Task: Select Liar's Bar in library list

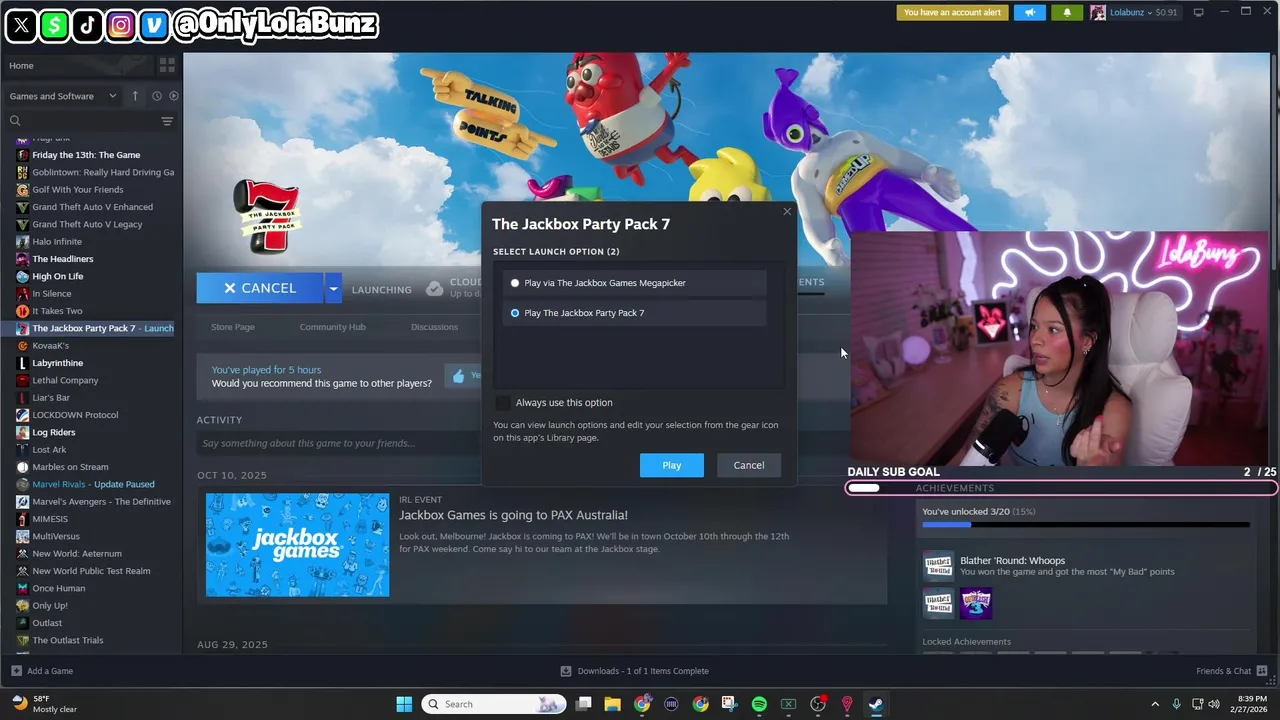Action: click(51, 397)
